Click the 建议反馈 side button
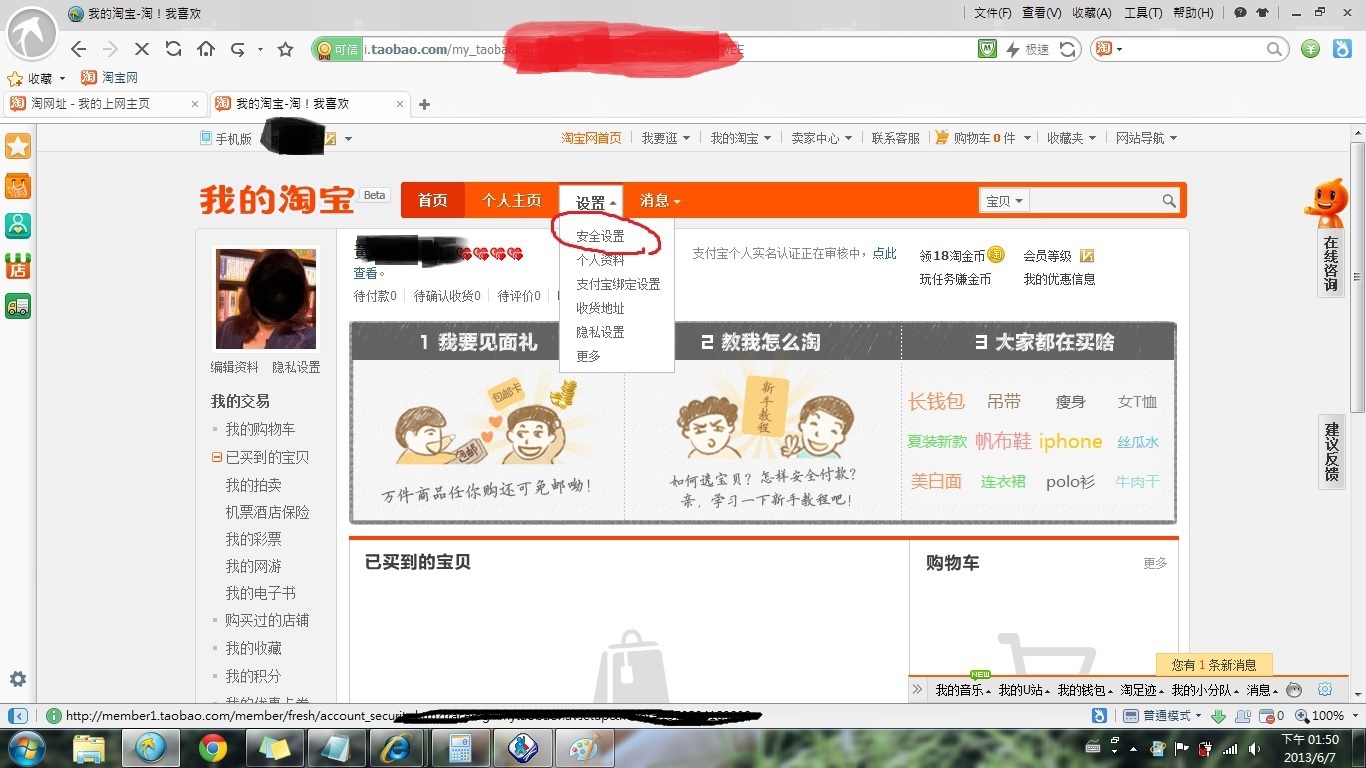Viewport: 1366px width, 768px height. click(x=1331, y=451)
